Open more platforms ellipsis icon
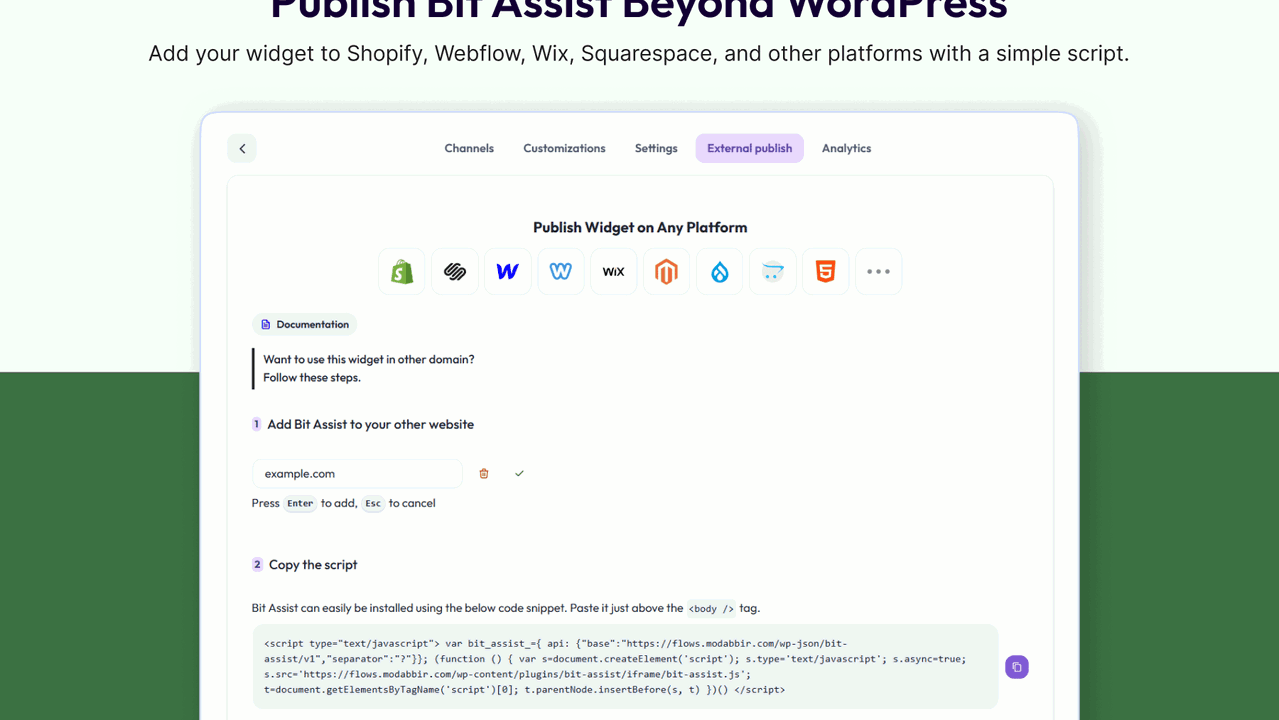This screenshot has width=1279, height=720. point(879,272)
